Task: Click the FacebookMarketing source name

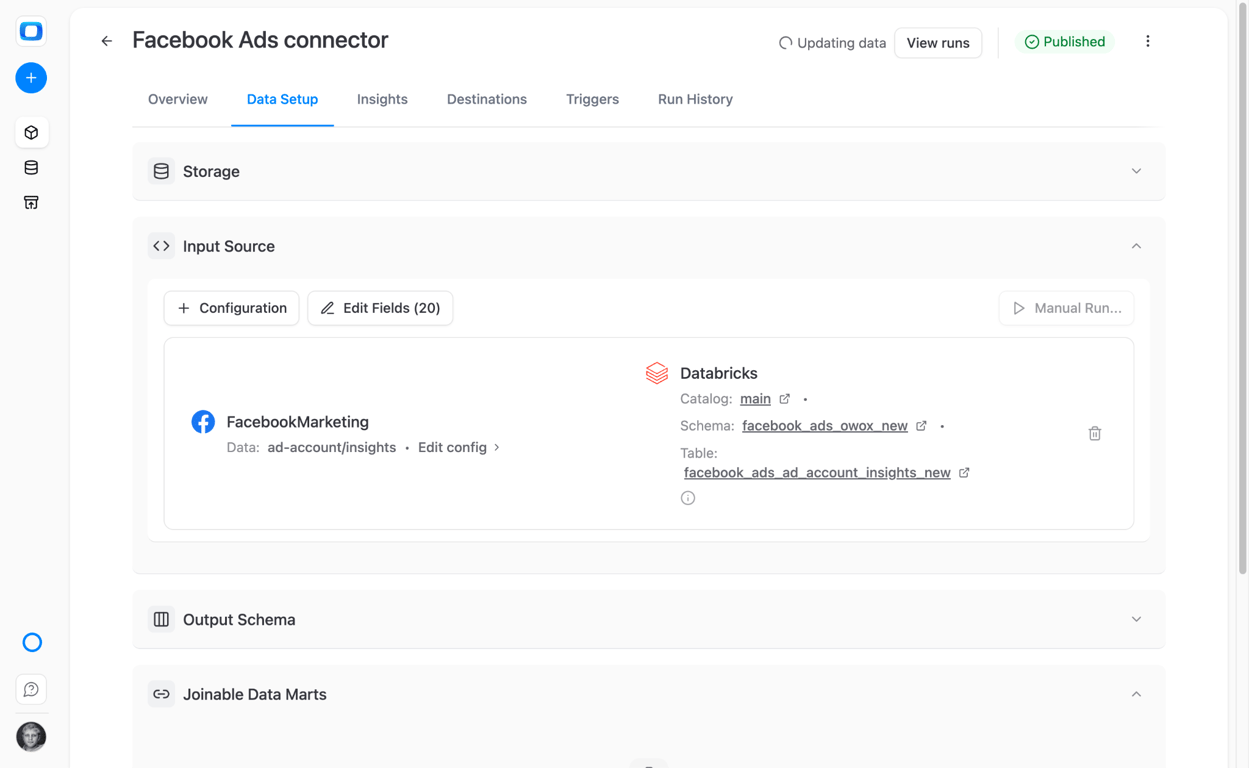Action: point(297,422)
